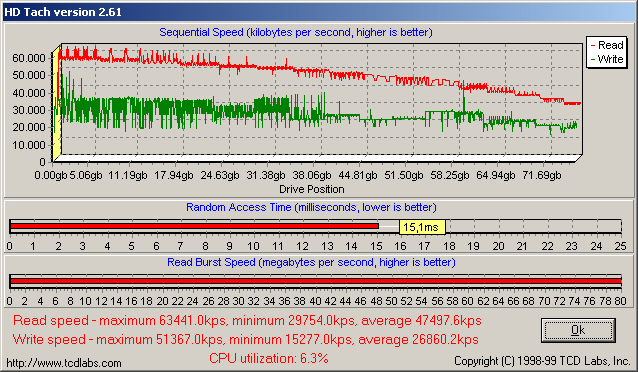This screenshot has width=638, height=372.
Task: Click the Write speed statistics line
Action: 245,339
